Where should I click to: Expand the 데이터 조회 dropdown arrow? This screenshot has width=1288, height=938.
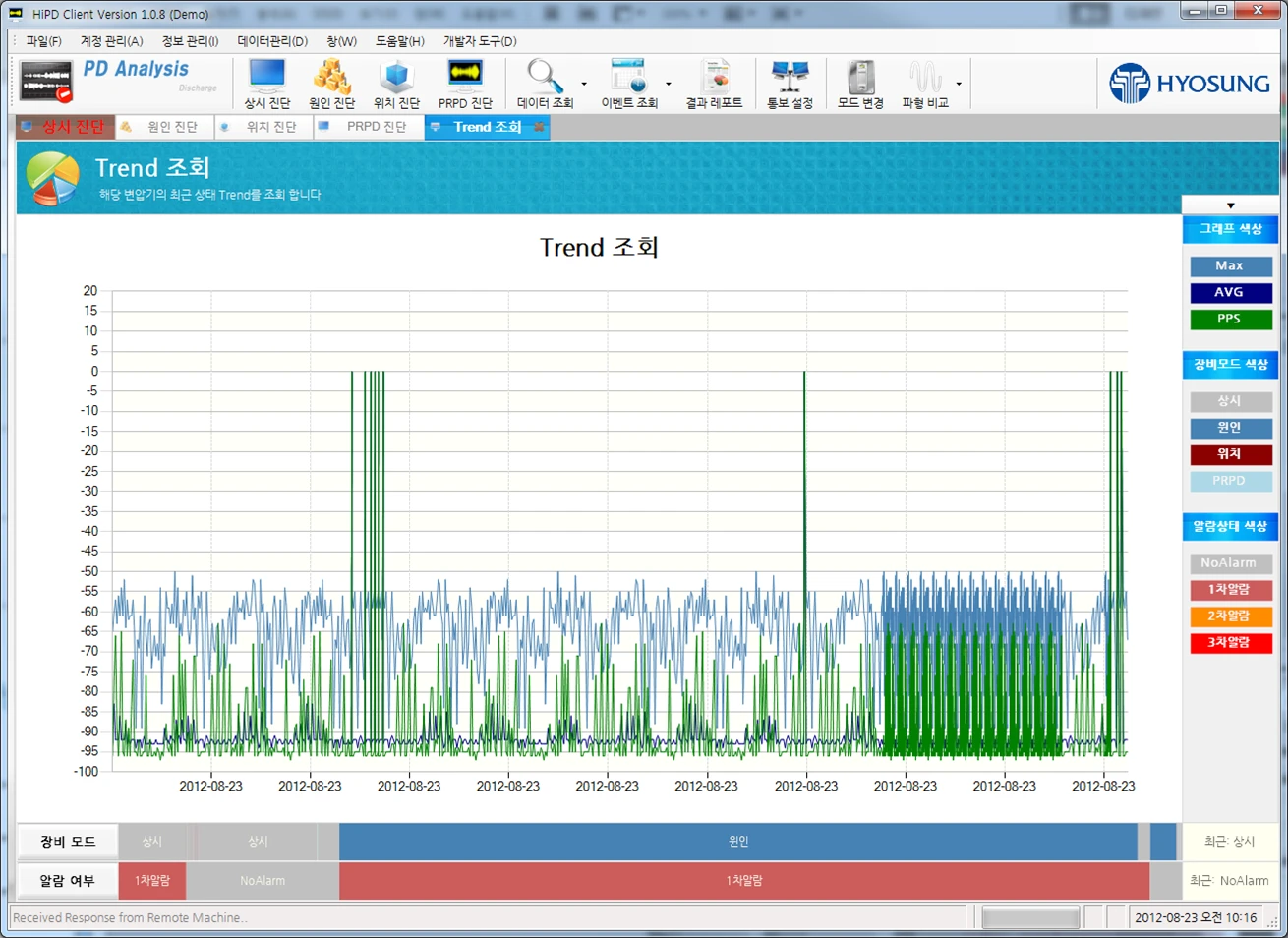click(x=584, y=85)
